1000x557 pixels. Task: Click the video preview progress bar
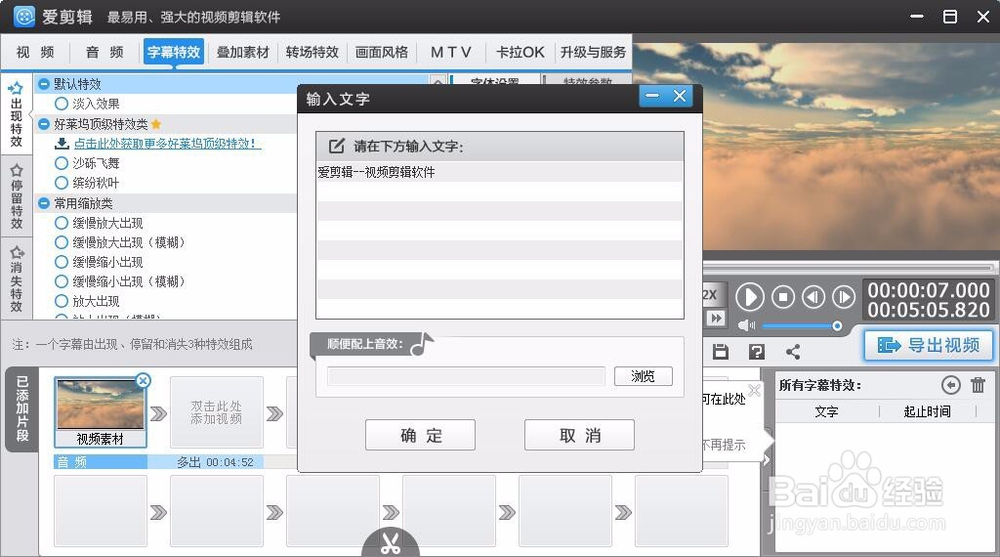pyautogui.click(x=848, y=267)
